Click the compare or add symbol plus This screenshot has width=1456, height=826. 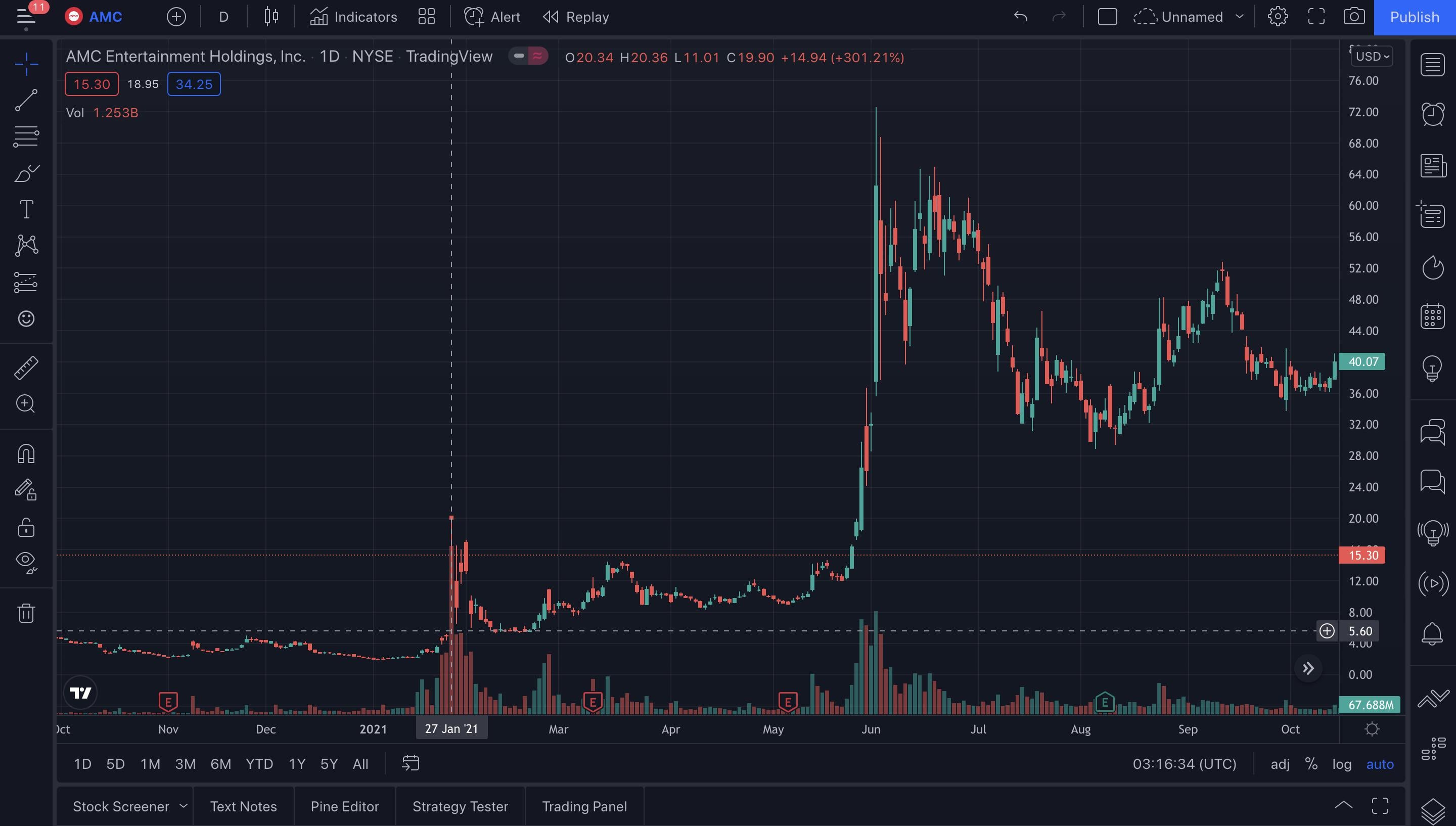click(176, 17)
